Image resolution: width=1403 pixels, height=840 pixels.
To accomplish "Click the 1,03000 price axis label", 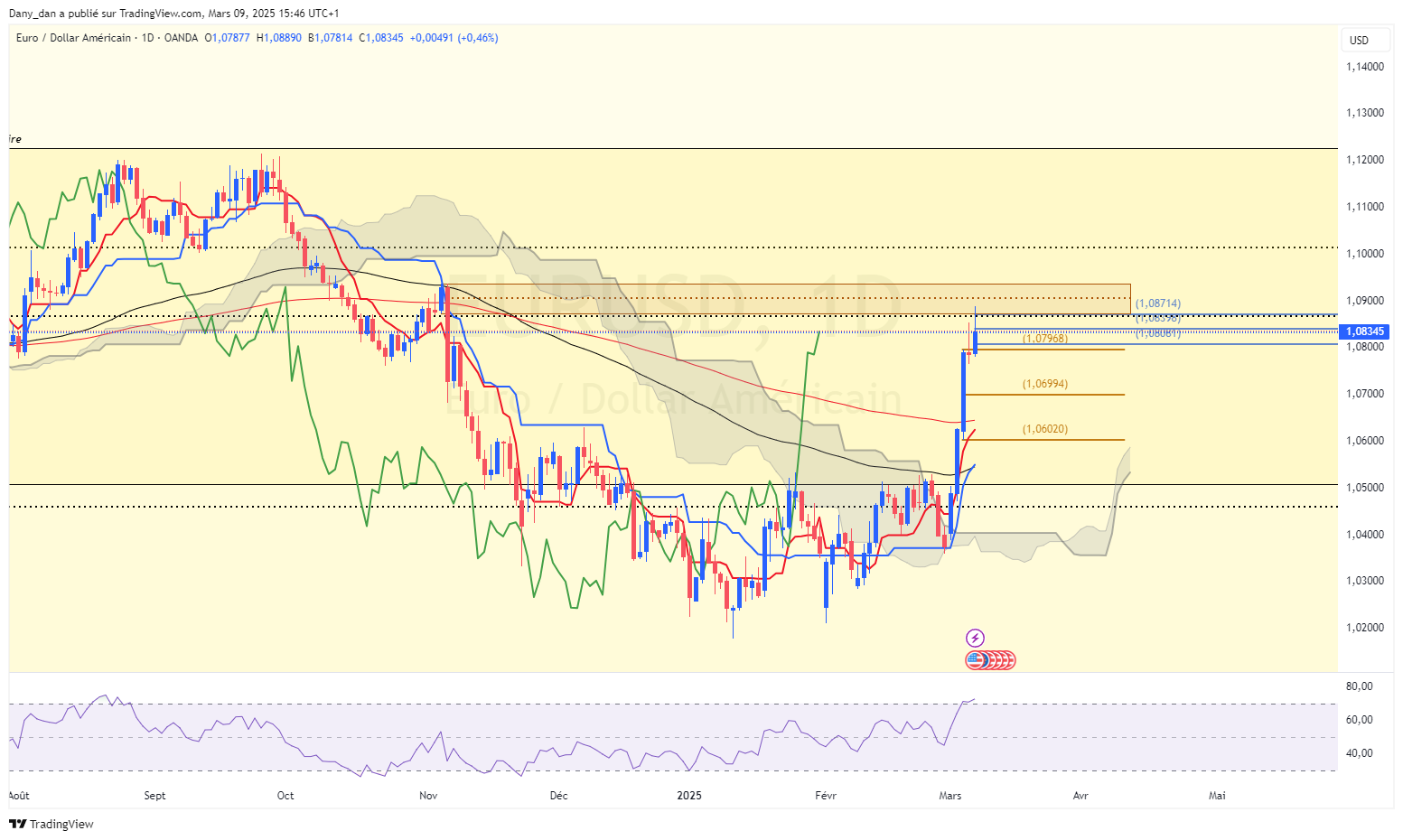I will [x=1364, y=581].
